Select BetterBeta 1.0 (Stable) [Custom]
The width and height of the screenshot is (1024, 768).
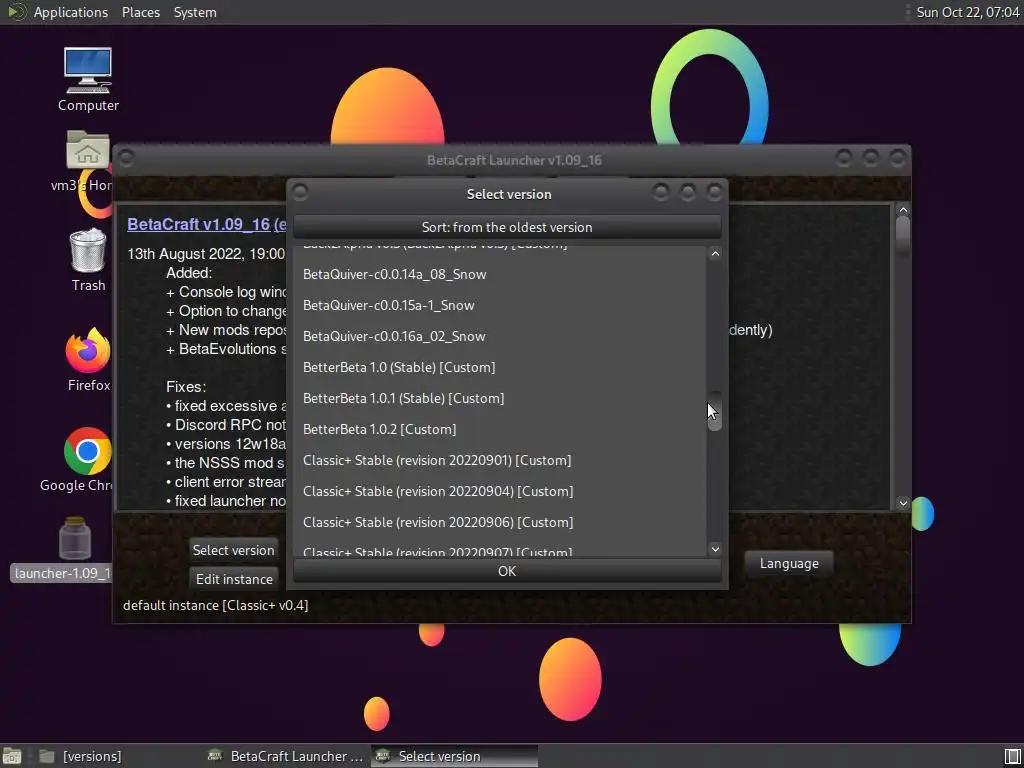point(500,367)
